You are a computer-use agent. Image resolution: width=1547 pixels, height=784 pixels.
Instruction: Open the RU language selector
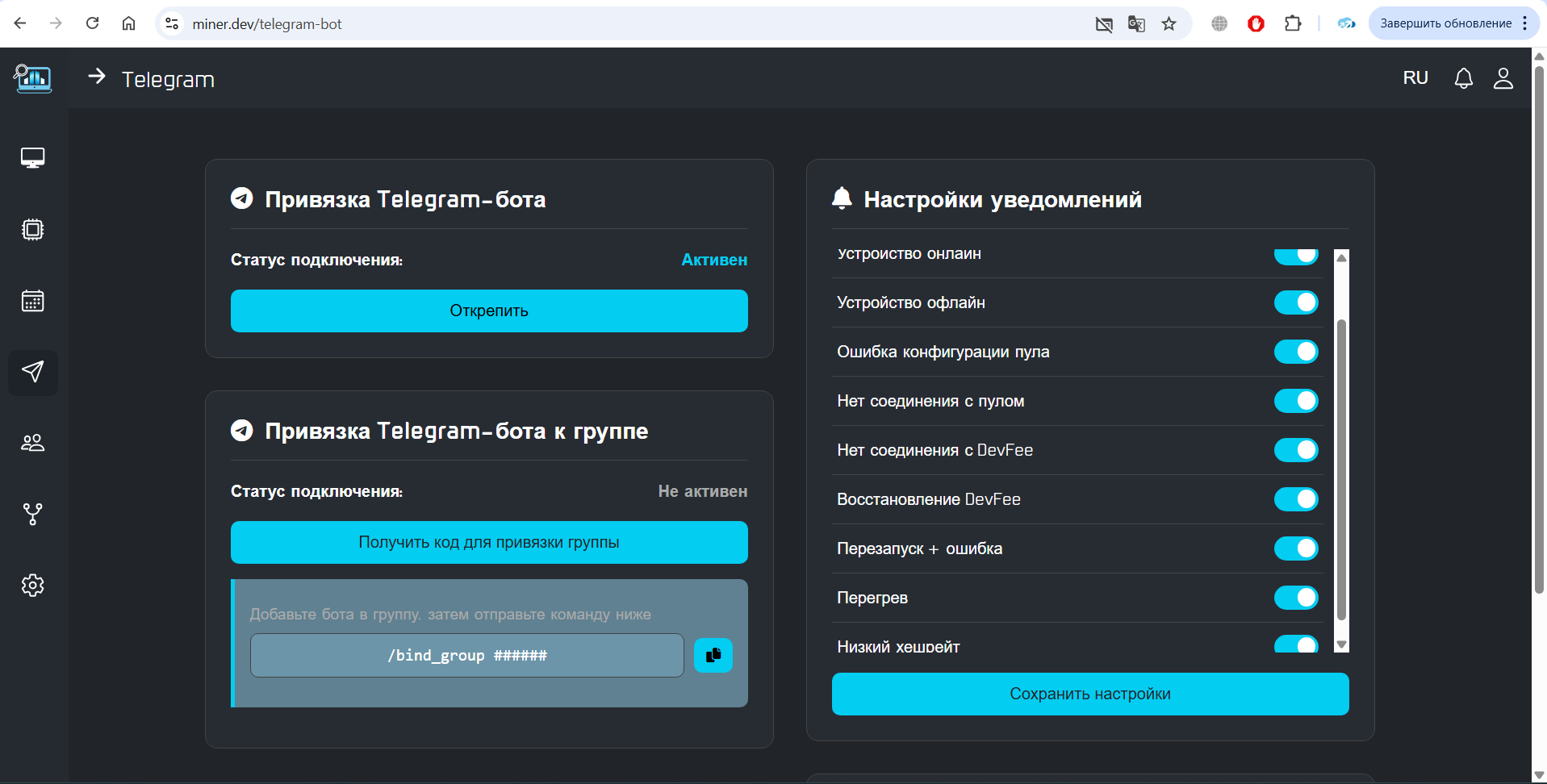(1415, 77)
